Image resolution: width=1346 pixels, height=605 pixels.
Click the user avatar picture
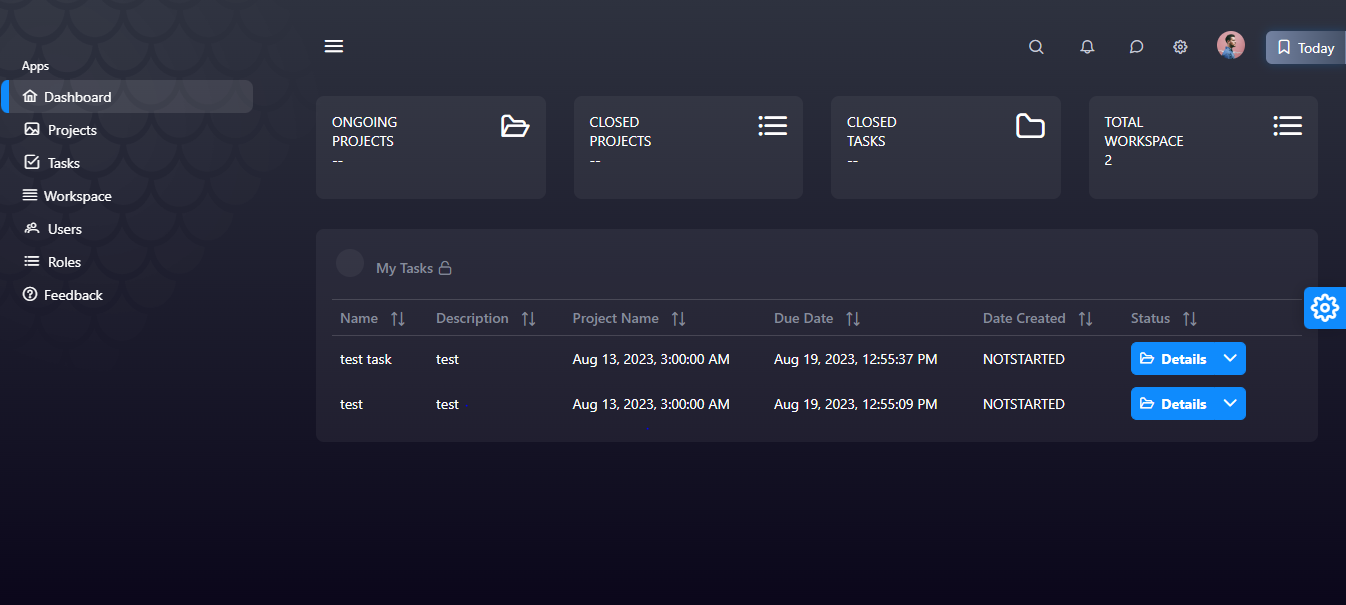tap(1230, 46)
